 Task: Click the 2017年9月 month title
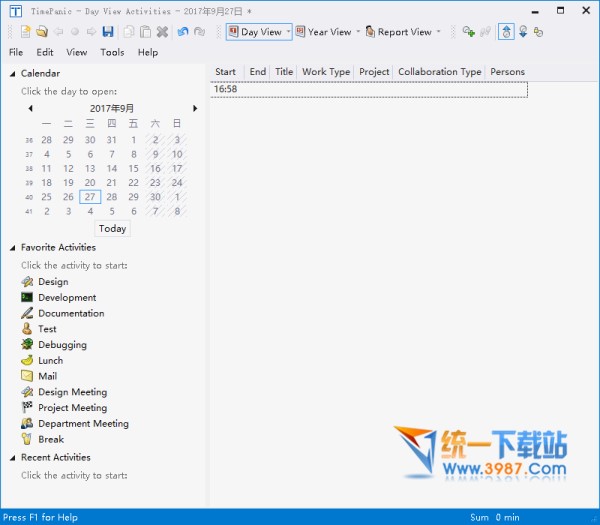click(112, 108)
